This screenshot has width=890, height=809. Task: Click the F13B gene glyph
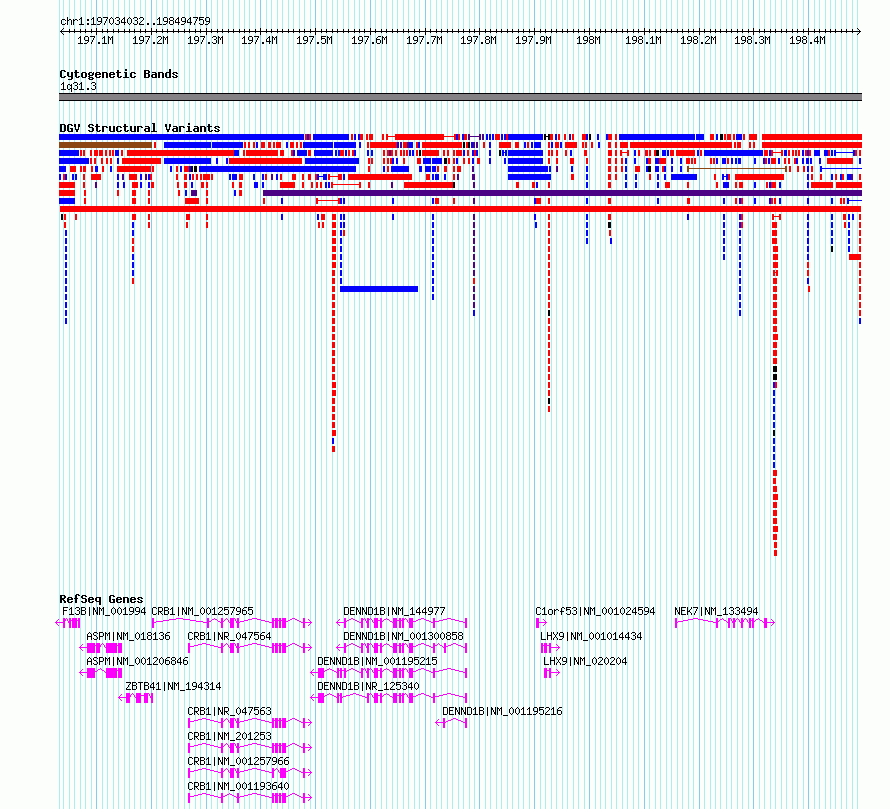(68, 623)
